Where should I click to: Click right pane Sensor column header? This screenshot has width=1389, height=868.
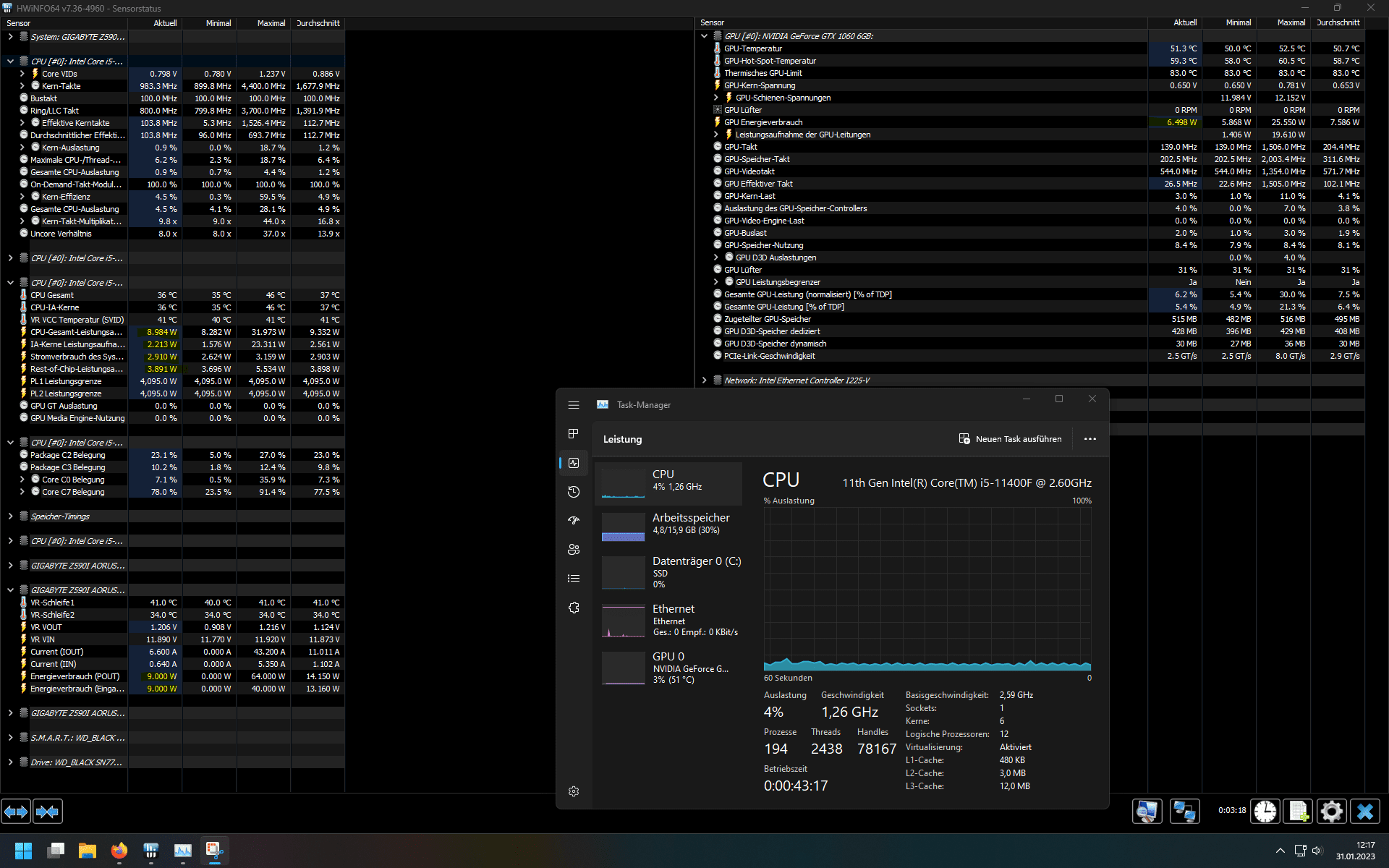coord(921,23)
